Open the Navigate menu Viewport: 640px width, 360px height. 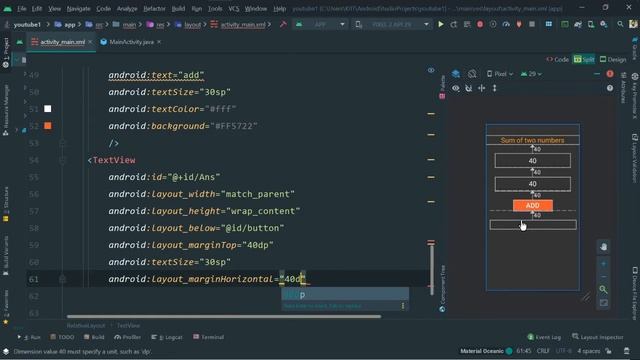pos(78,8)
